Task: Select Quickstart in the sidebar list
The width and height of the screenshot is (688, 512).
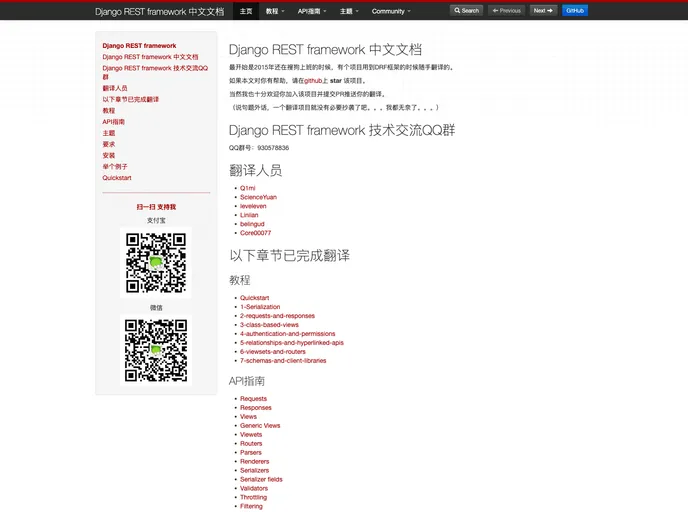Action: (x=117, y=178)
